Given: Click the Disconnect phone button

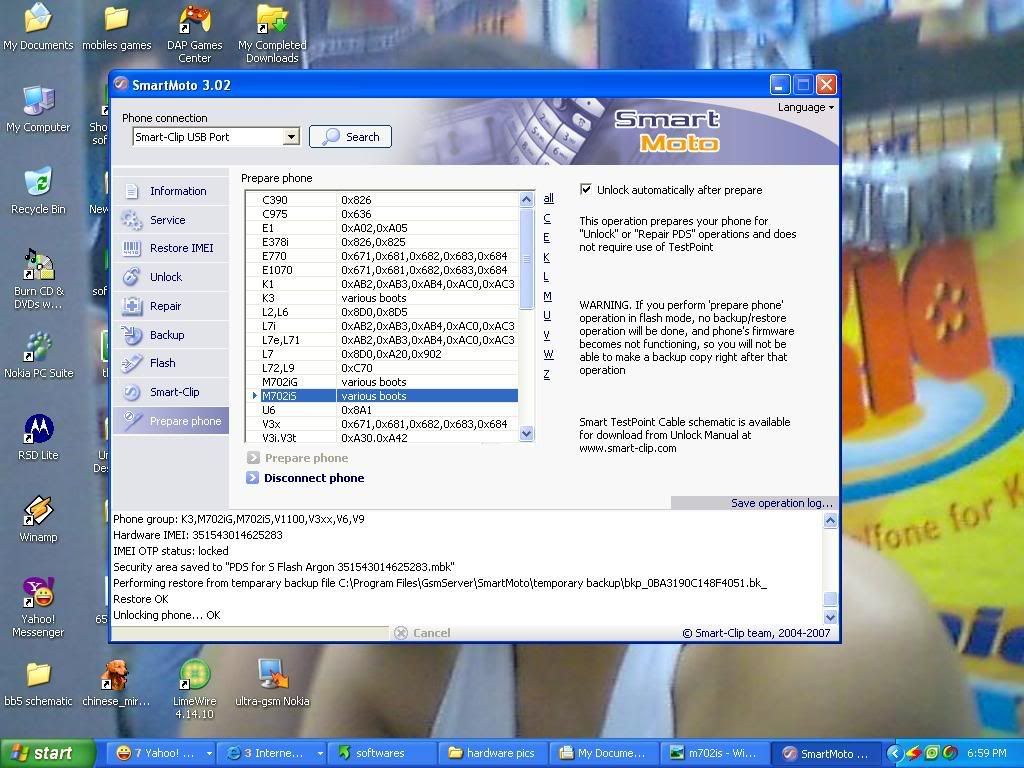Looking at the screenshot, I should click(305, 478).
